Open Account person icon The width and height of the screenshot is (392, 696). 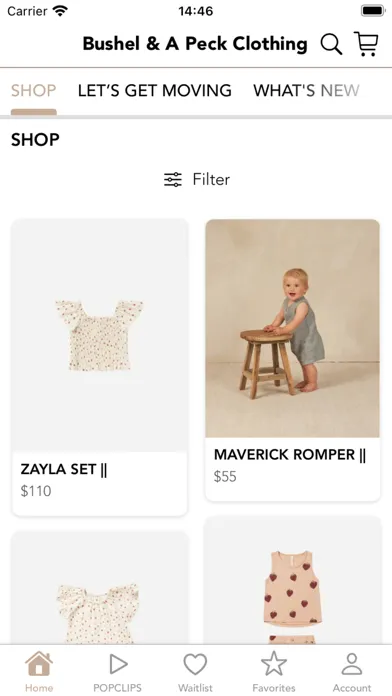352,664
